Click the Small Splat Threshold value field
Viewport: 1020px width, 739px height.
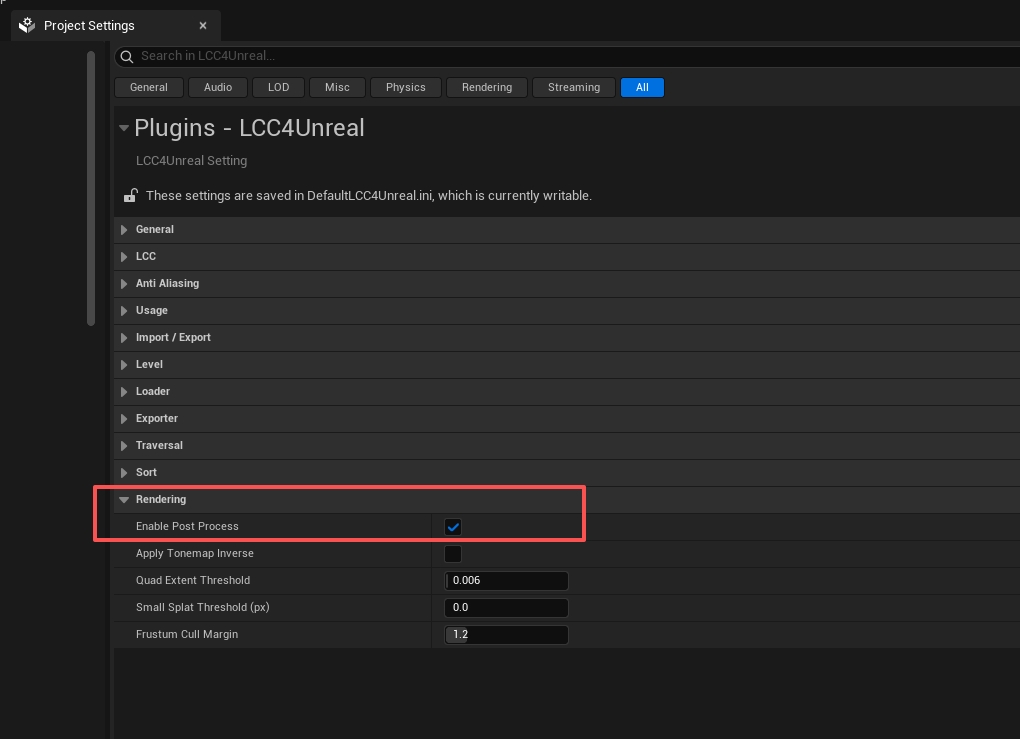tap(506, 608)
